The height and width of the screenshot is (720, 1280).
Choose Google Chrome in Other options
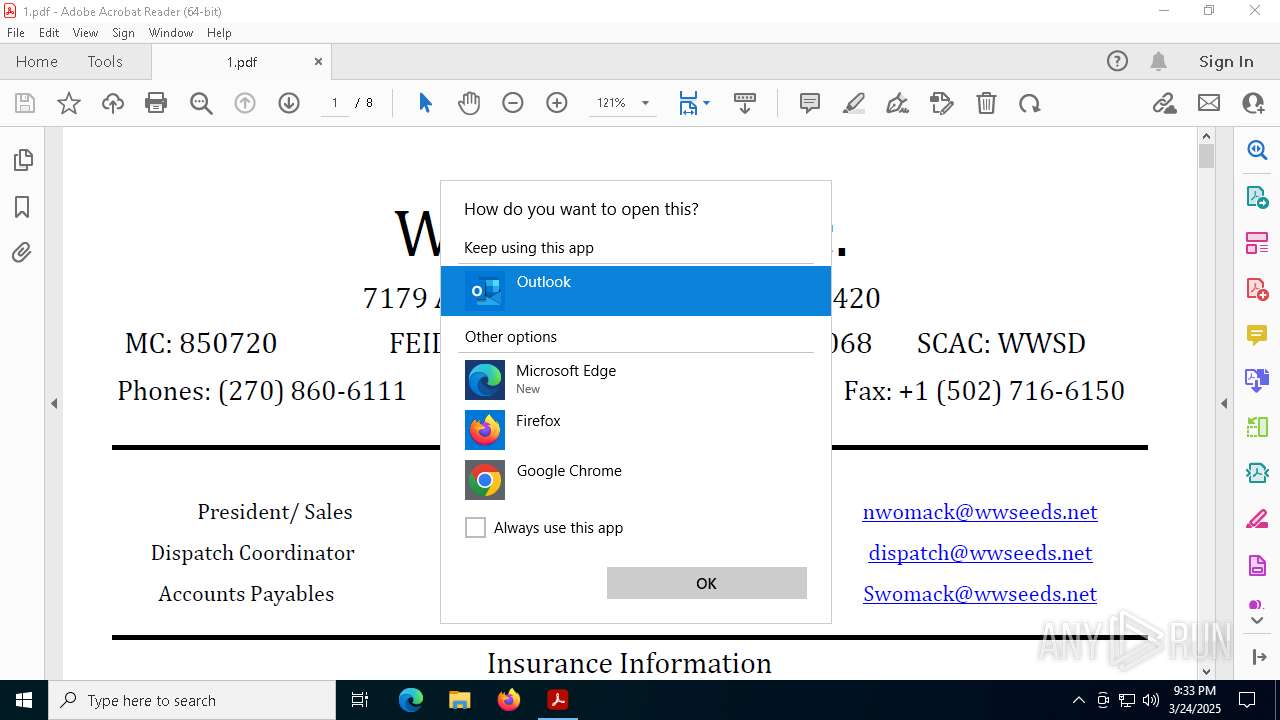(x=636, y=480)
